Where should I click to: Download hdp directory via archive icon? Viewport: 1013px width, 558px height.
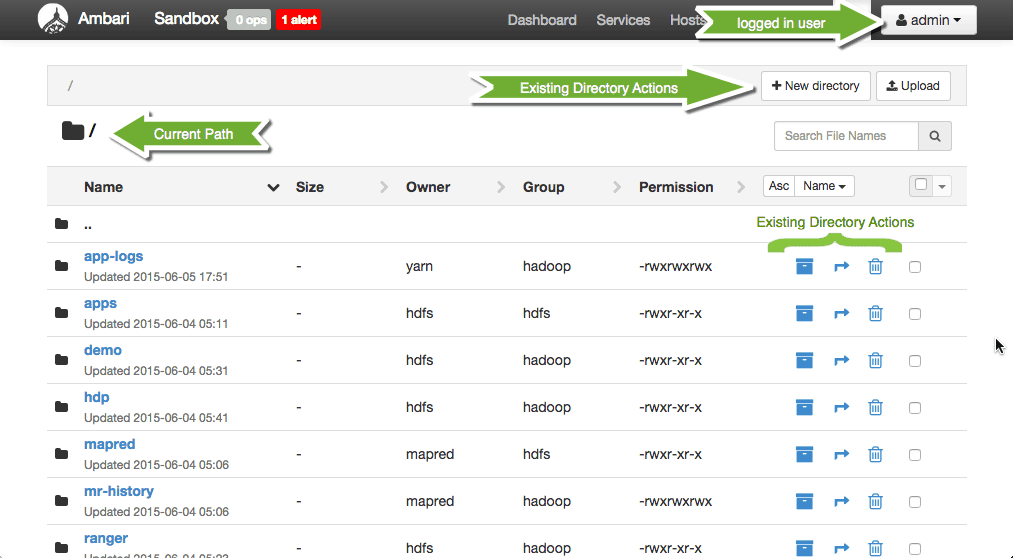coord(804,408)
